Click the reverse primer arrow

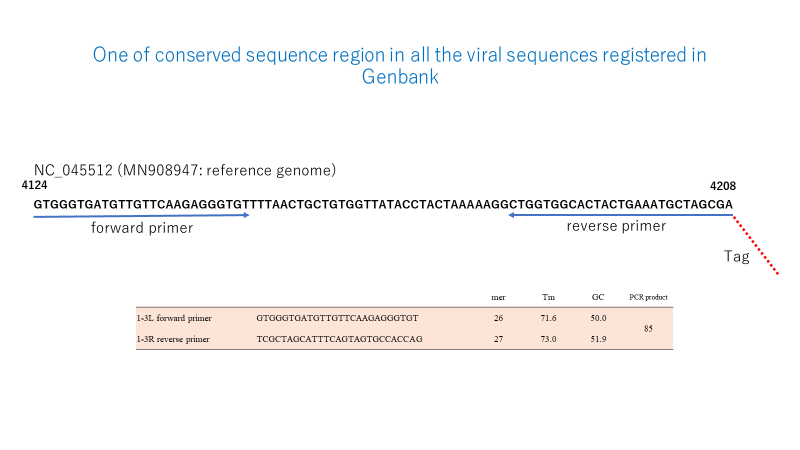pyautogui.click(x=620, y=215)
